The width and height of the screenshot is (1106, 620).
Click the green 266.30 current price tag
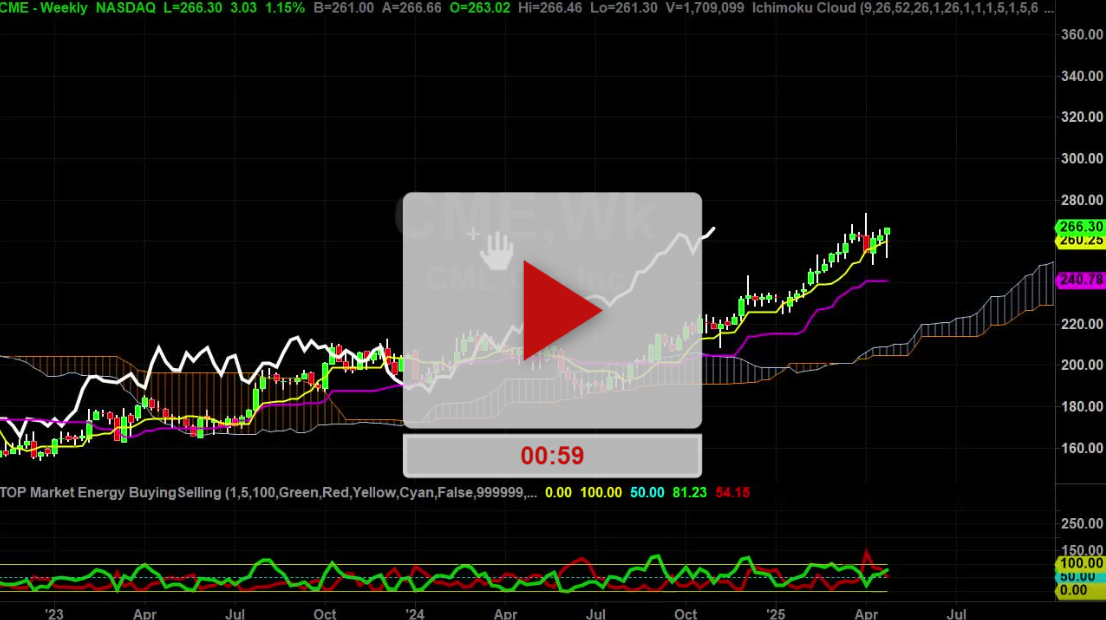click(1081, 226)
